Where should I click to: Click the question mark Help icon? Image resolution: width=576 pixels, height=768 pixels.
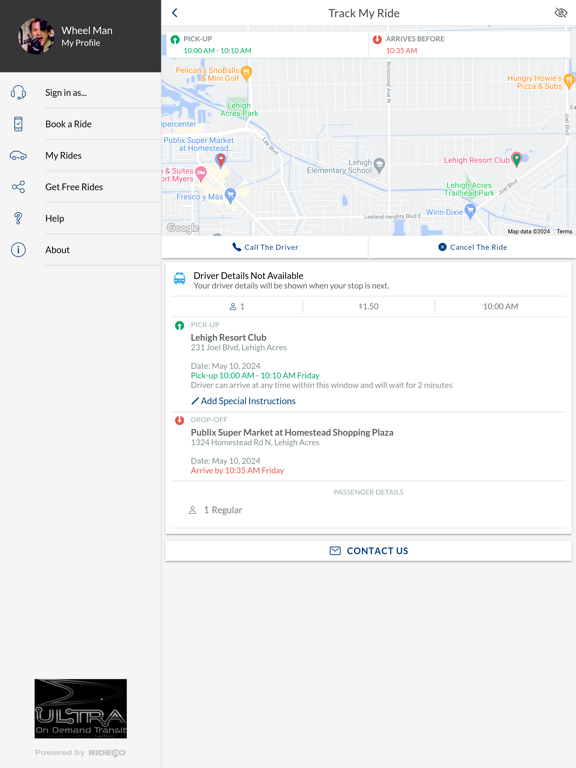18,218
